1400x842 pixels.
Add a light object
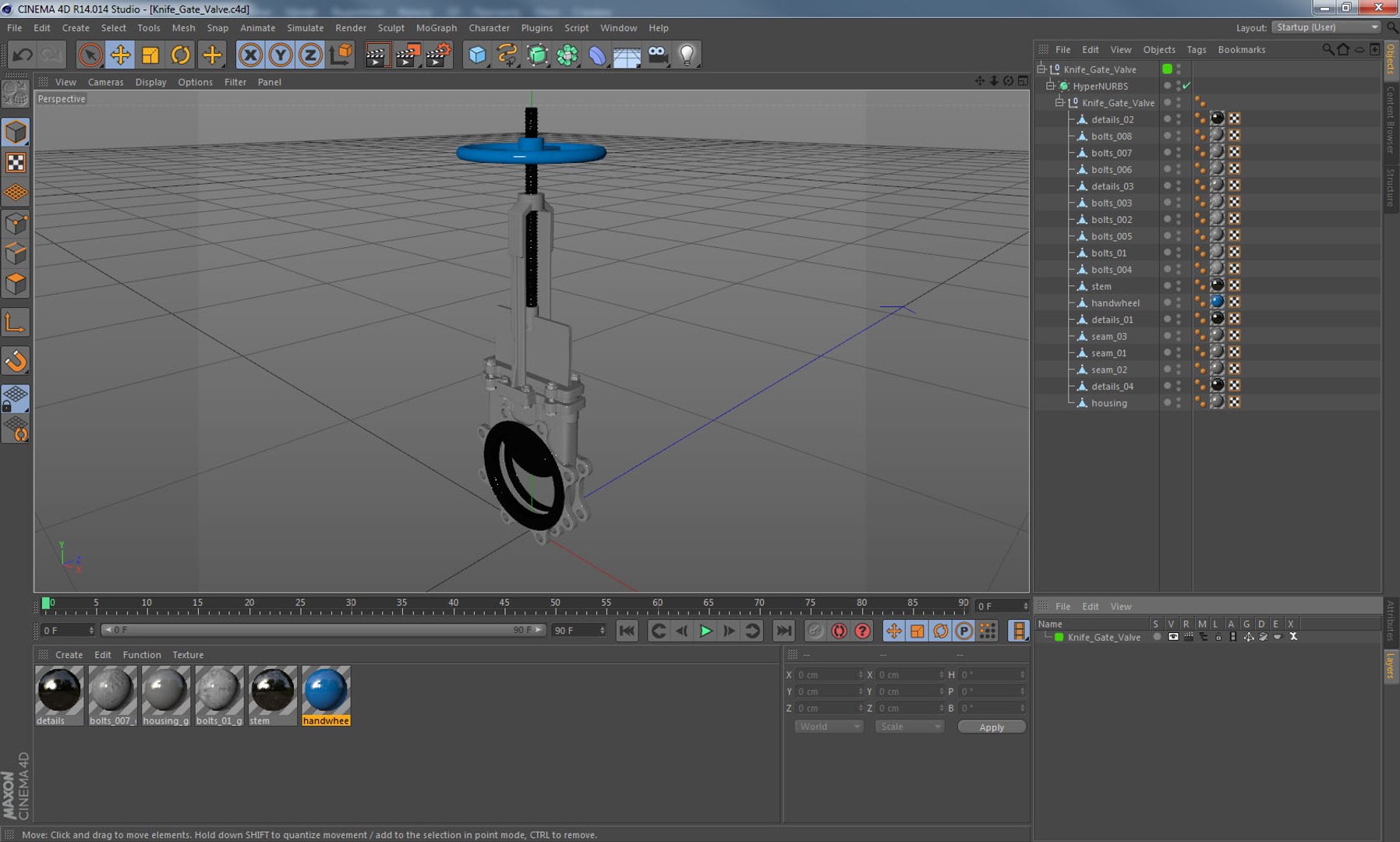click(x=688, y=55)
